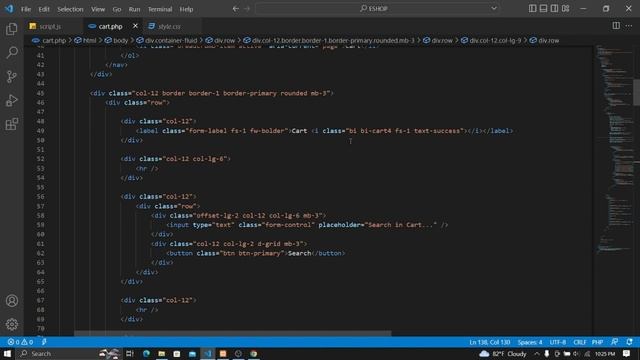
Task: Open the Run menu
Action: click(x=134, y=9)
